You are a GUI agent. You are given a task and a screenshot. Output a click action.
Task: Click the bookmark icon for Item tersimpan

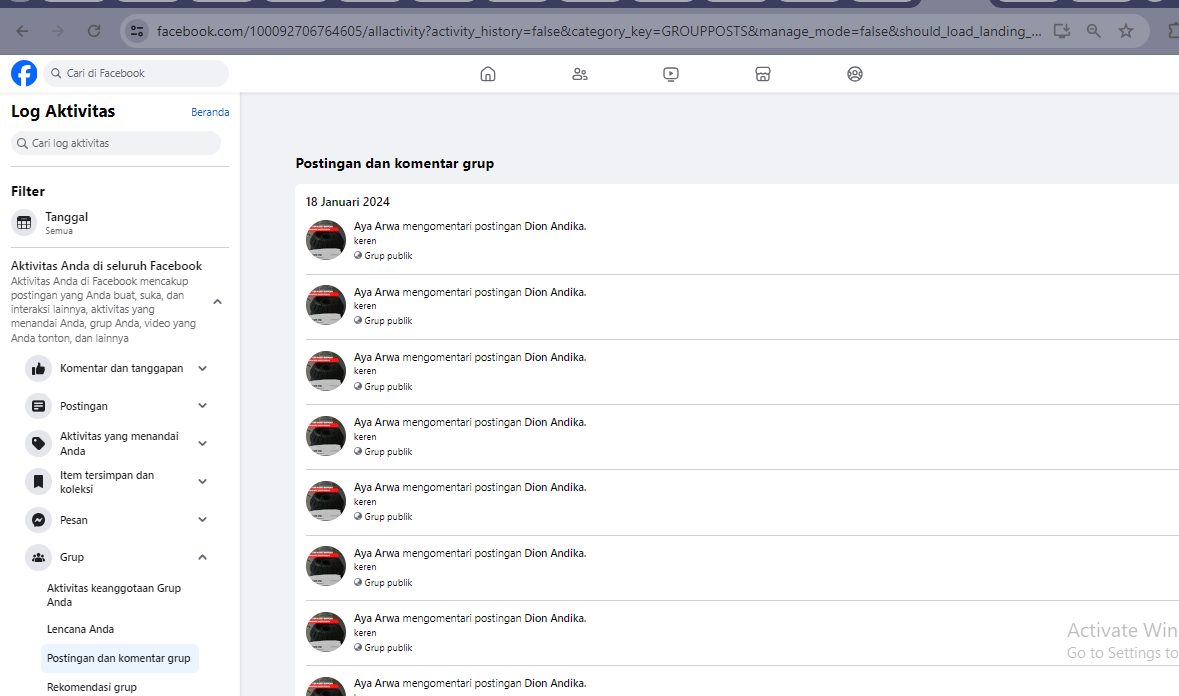38,481
